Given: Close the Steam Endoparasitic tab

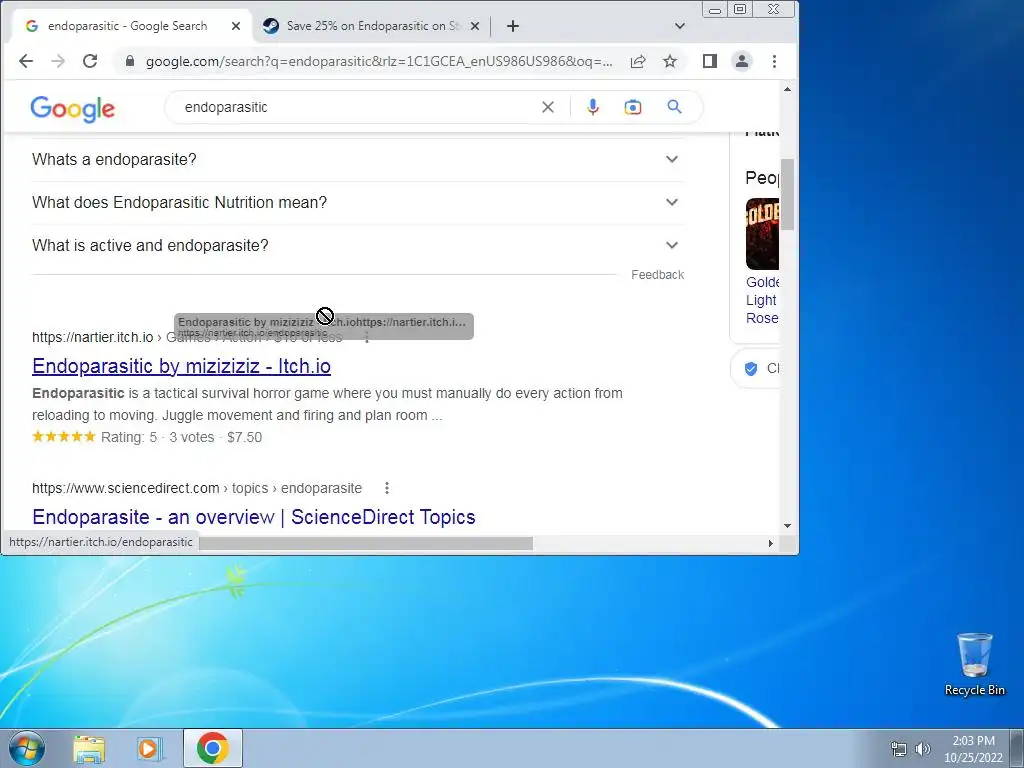Looking at the screenshot, I should tap(475, 26).
